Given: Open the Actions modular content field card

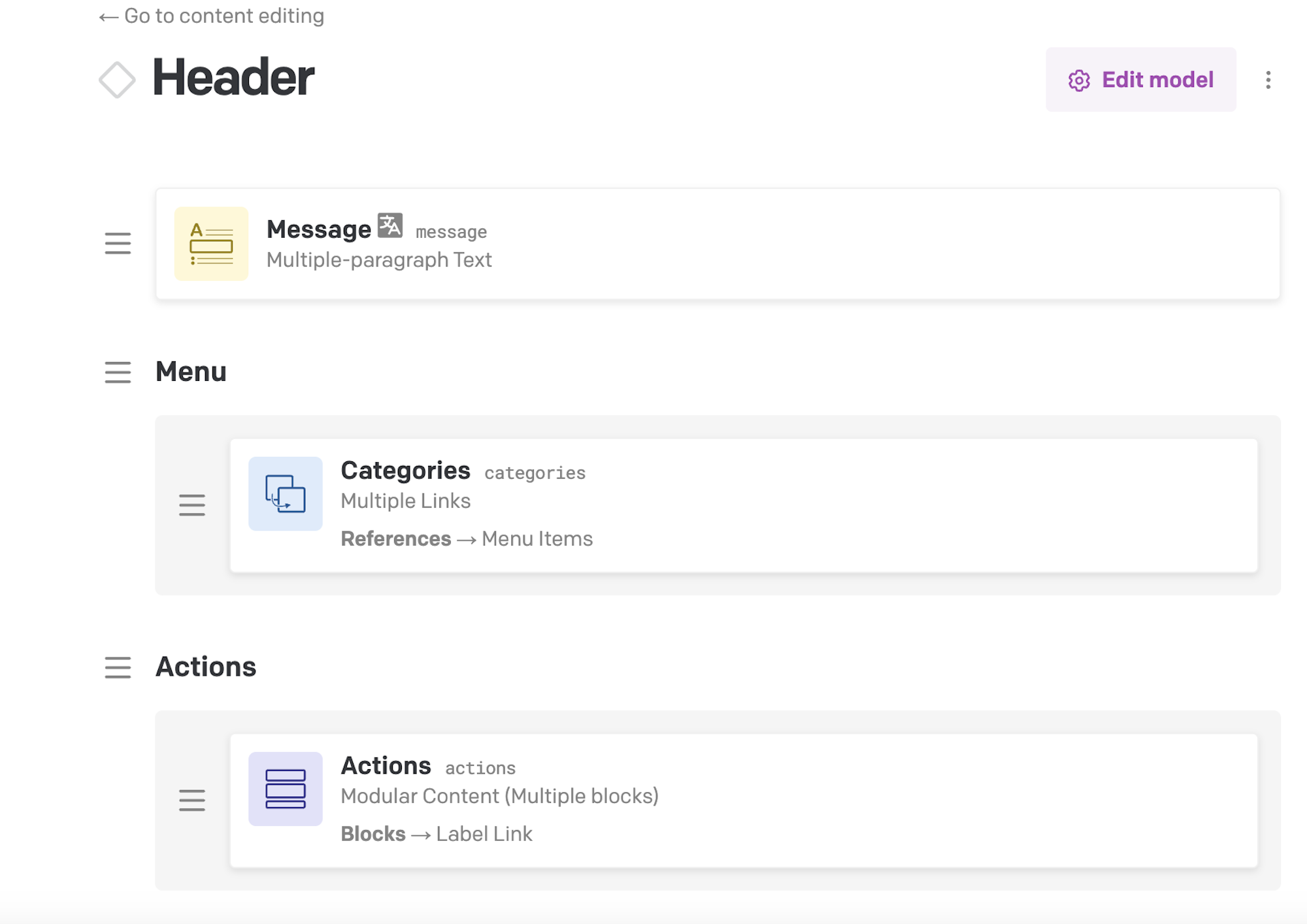Looking at the screenshot, I should tap(744, 800).
